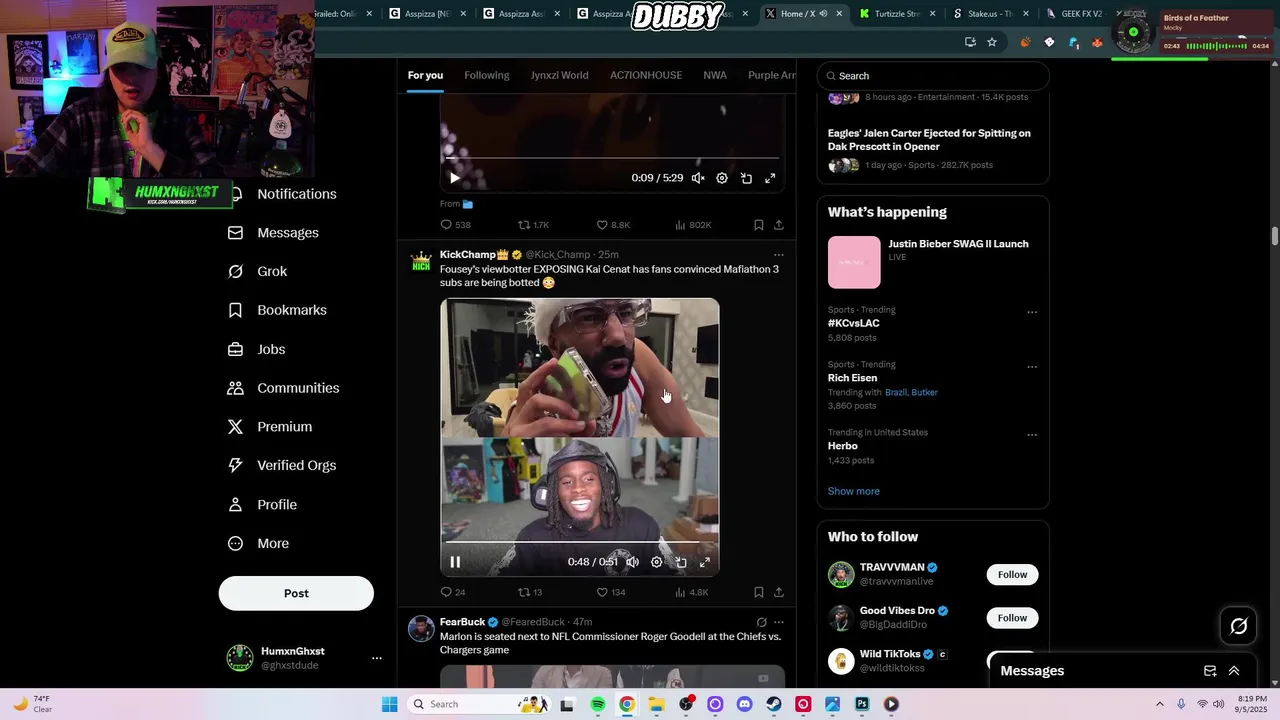This screenshot has width=1280, height=720.
Task: Bookmark the KickChamp post
Action: pyautogui.click(x=759, y=592)
